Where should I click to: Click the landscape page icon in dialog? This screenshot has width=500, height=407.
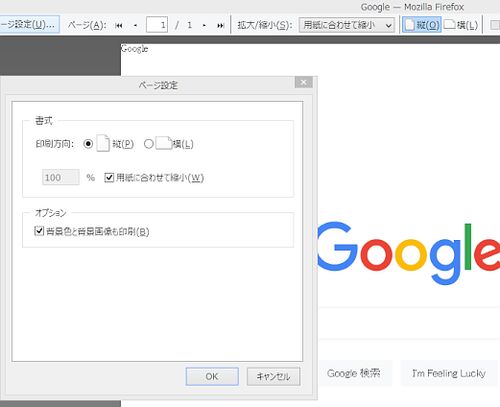pyautogui.click(x=164, y=143)
